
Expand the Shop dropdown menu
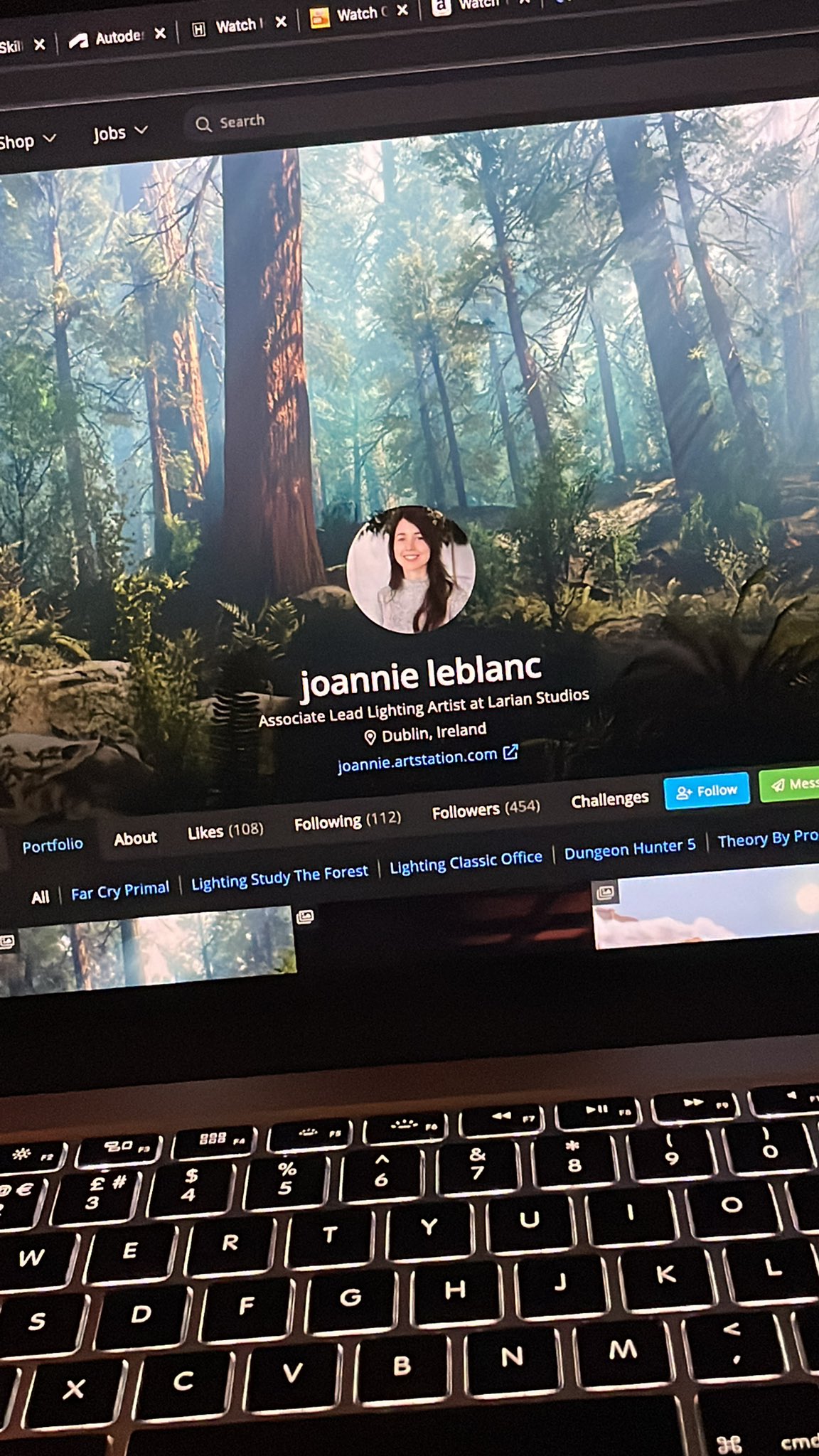[x=27, y=141]
